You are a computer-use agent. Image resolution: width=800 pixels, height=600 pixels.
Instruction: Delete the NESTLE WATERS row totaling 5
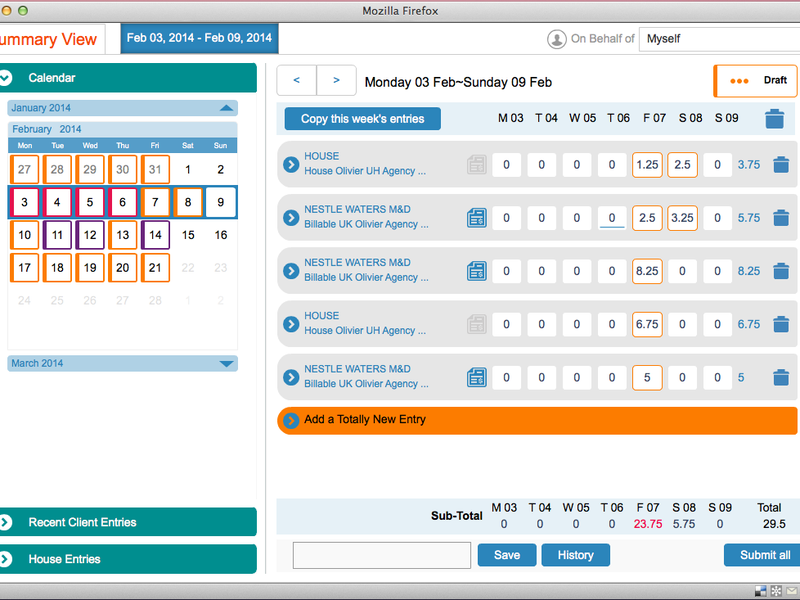pos(781,378)
